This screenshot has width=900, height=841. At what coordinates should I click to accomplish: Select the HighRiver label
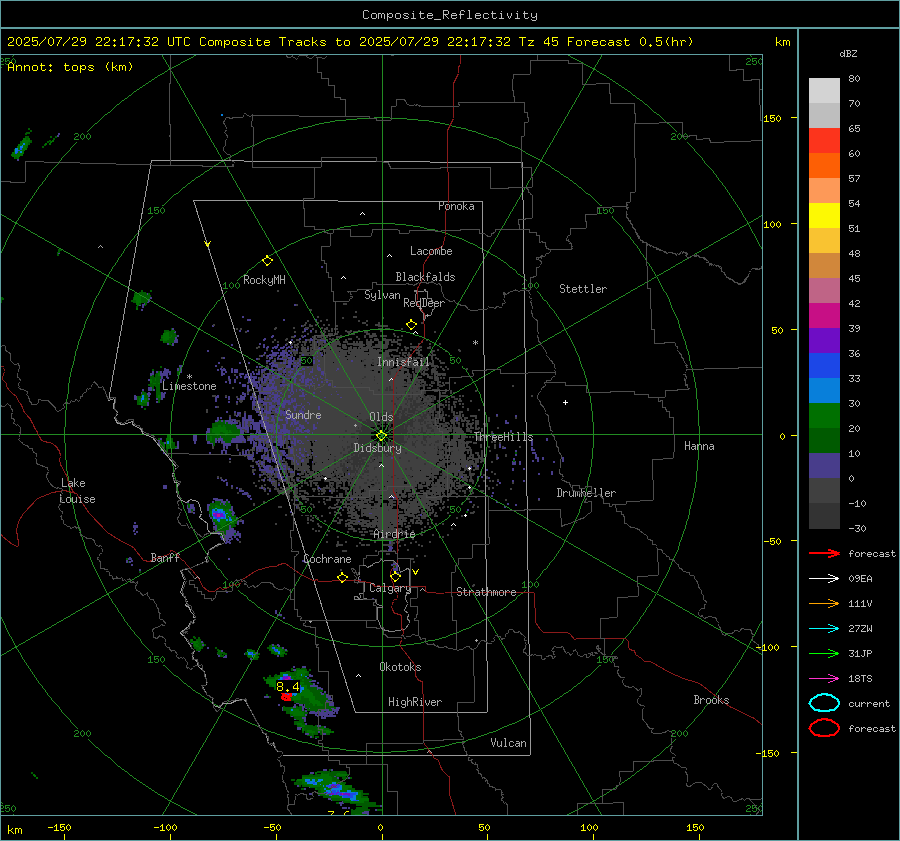(x=415, y=702)
